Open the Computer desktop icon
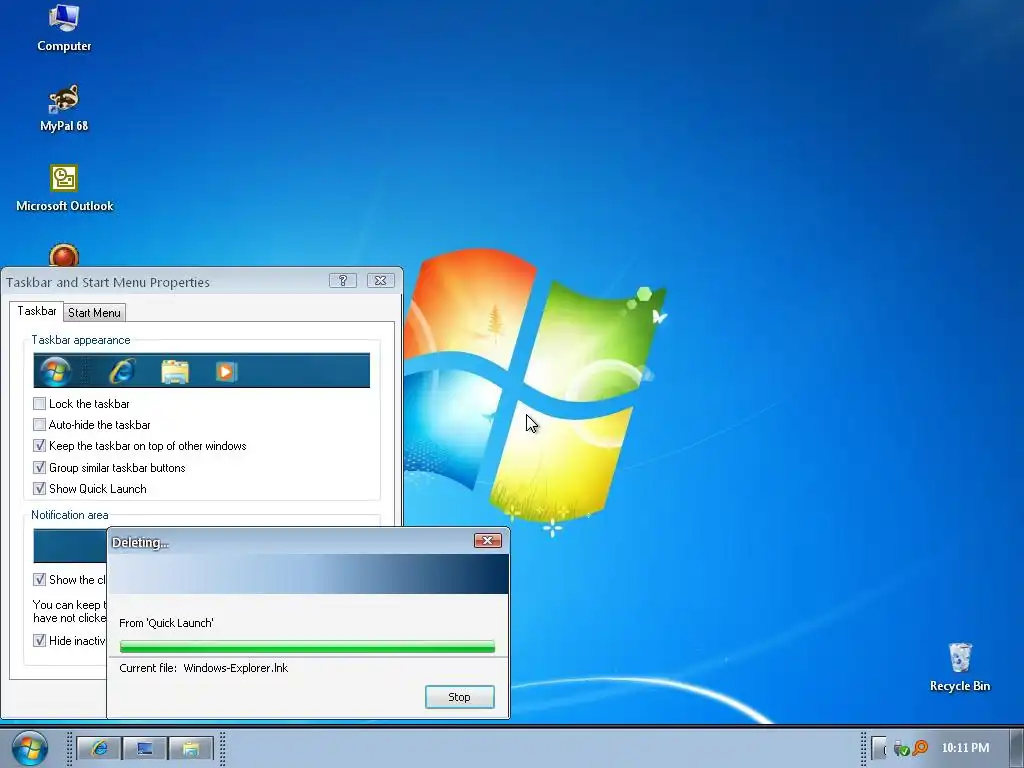This screenshot has height=768, width=1024. tap(64, 28)
